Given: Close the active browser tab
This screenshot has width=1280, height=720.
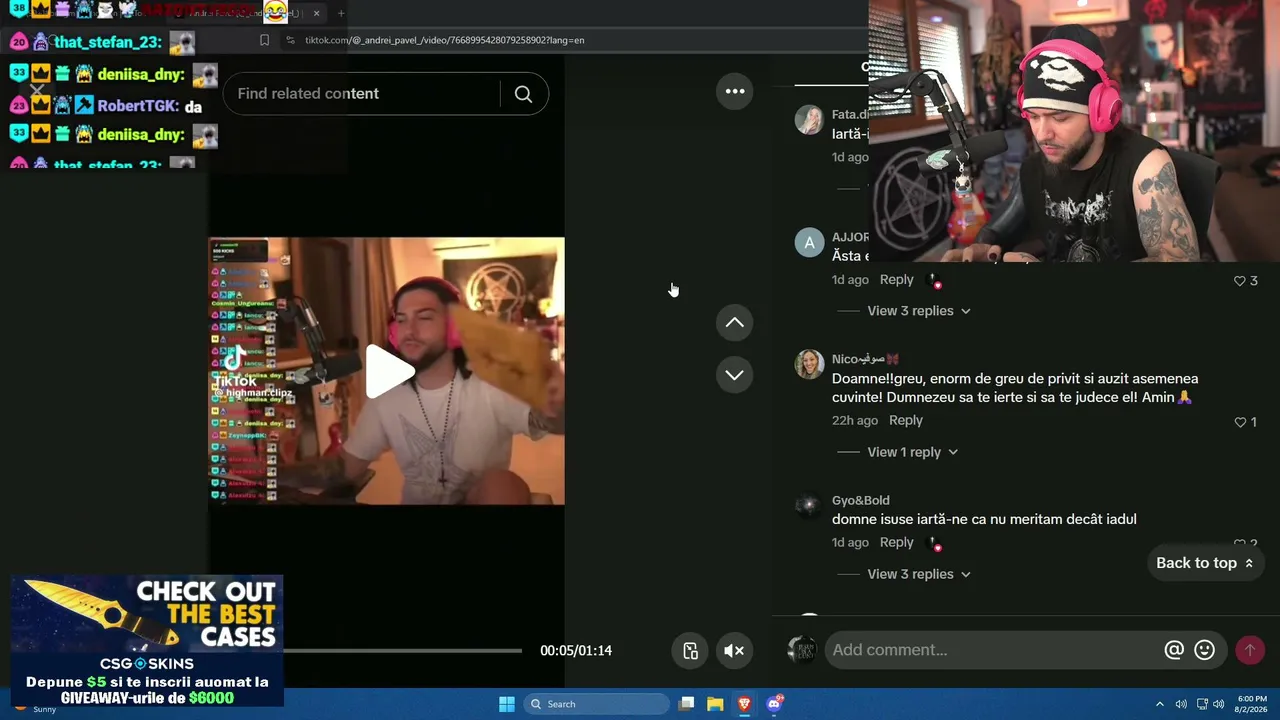Looking at the screenshot, I should tap(317, 13).
